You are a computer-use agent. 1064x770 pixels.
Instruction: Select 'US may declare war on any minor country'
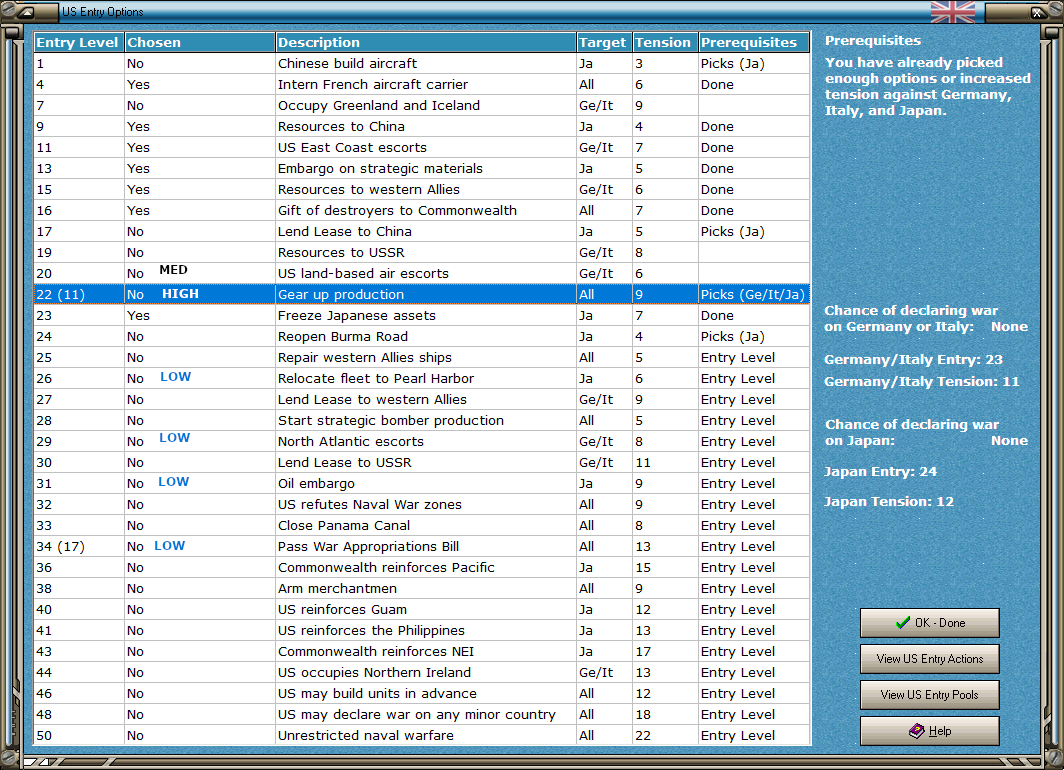click(422, 715)
